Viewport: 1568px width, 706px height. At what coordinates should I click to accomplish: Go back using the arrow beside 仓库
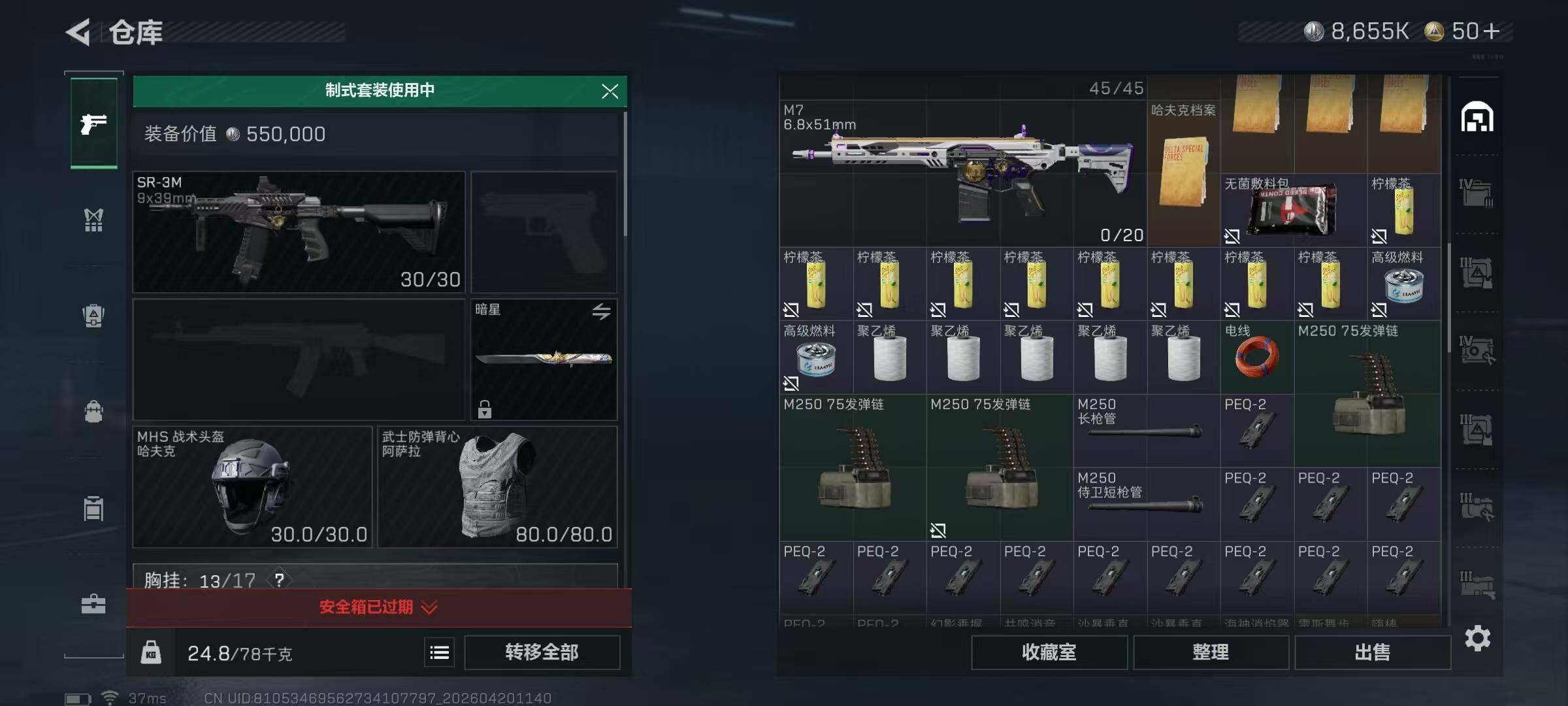[x=78, y=31]
